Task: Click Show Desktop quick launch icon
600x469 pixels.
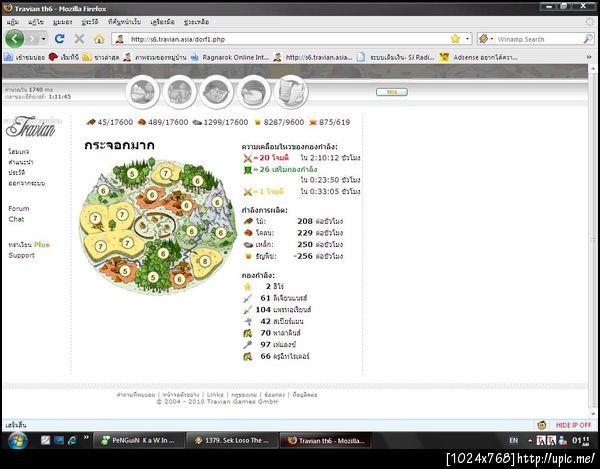Action: tap(59, 440)
